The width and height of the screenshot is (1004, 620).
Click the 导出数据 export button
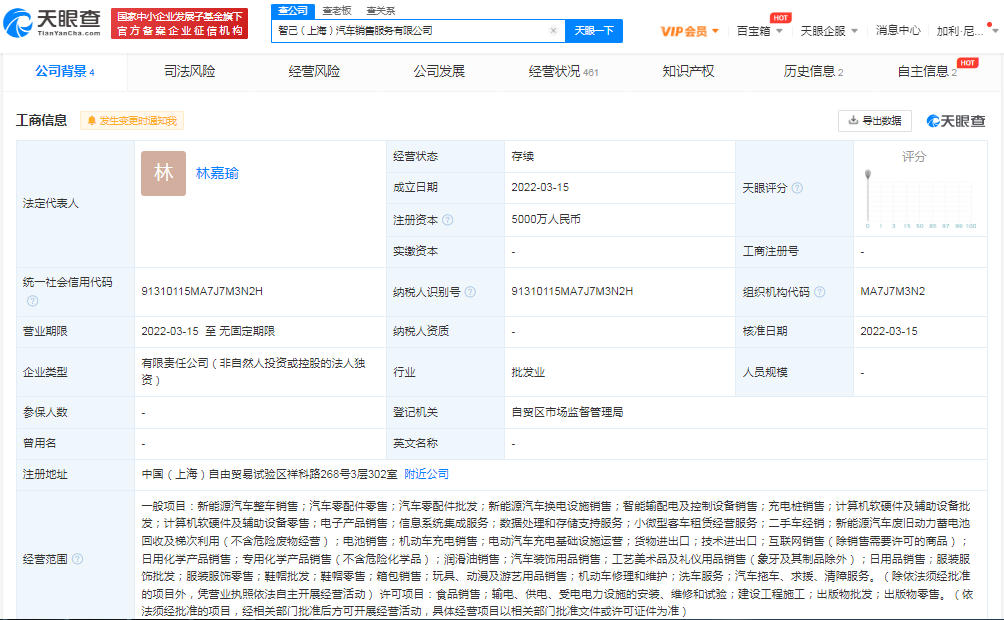[875, 120]
